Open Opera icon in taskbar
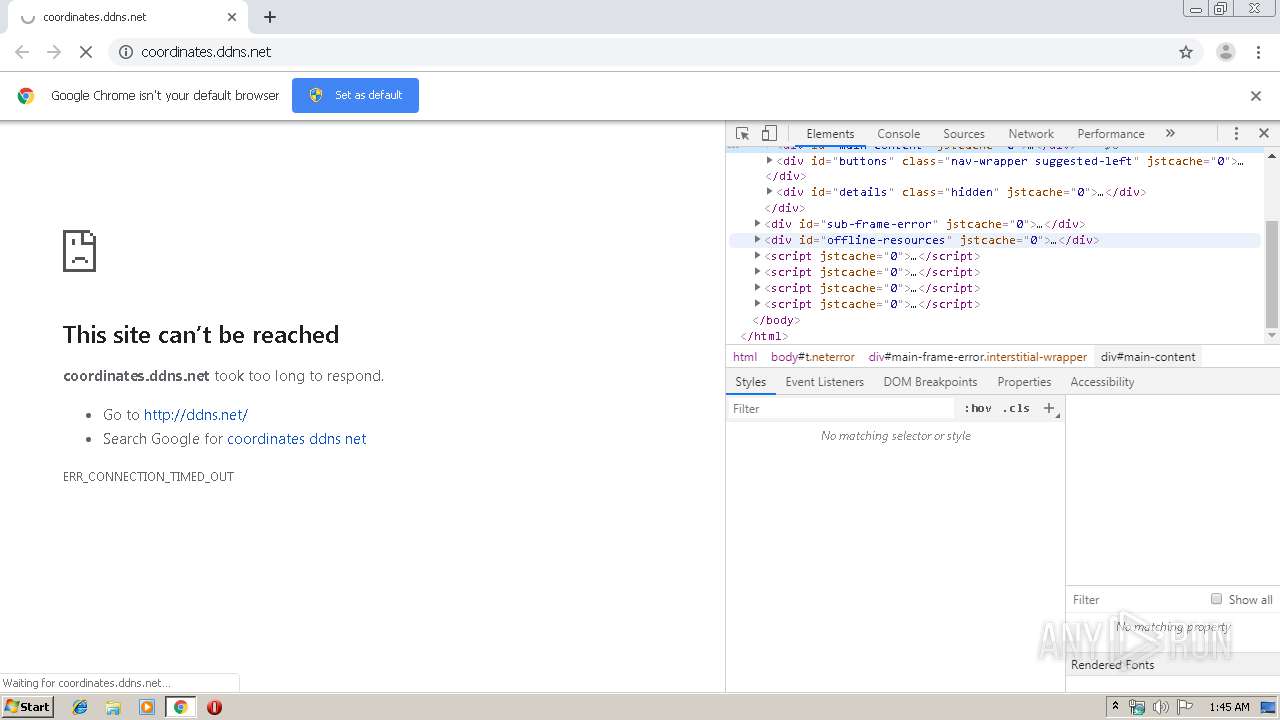The height and width of the screenshot is (720, 1280). pos(214,707)
